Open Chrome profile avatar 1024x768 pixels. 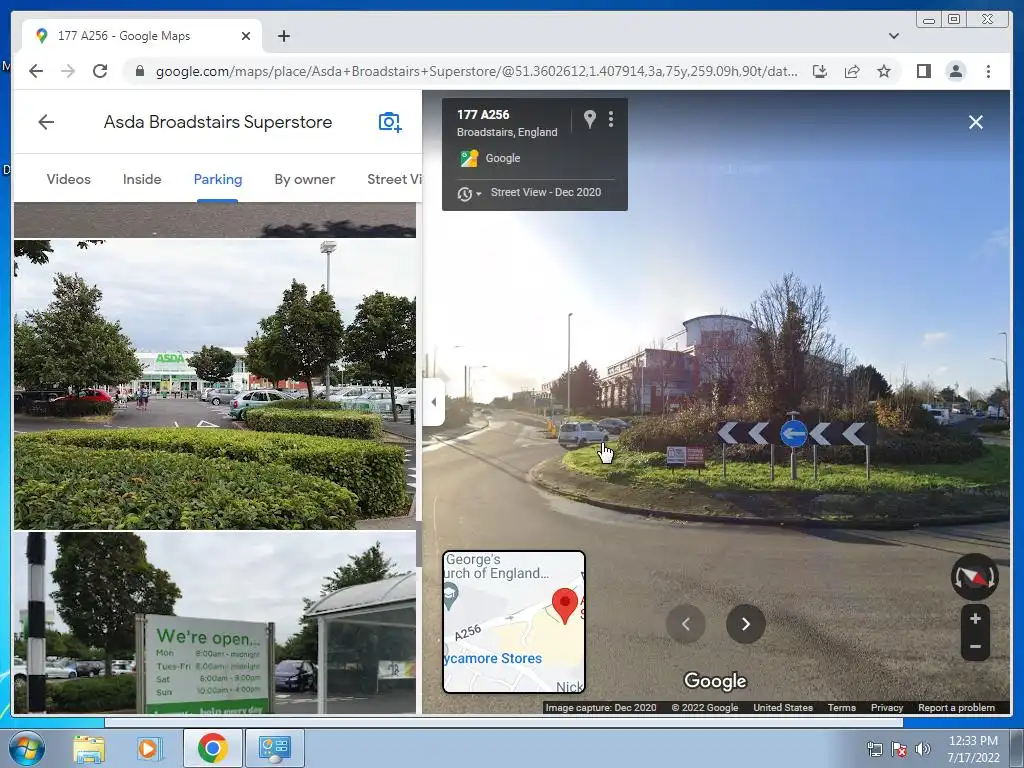[x=955, y=71]
